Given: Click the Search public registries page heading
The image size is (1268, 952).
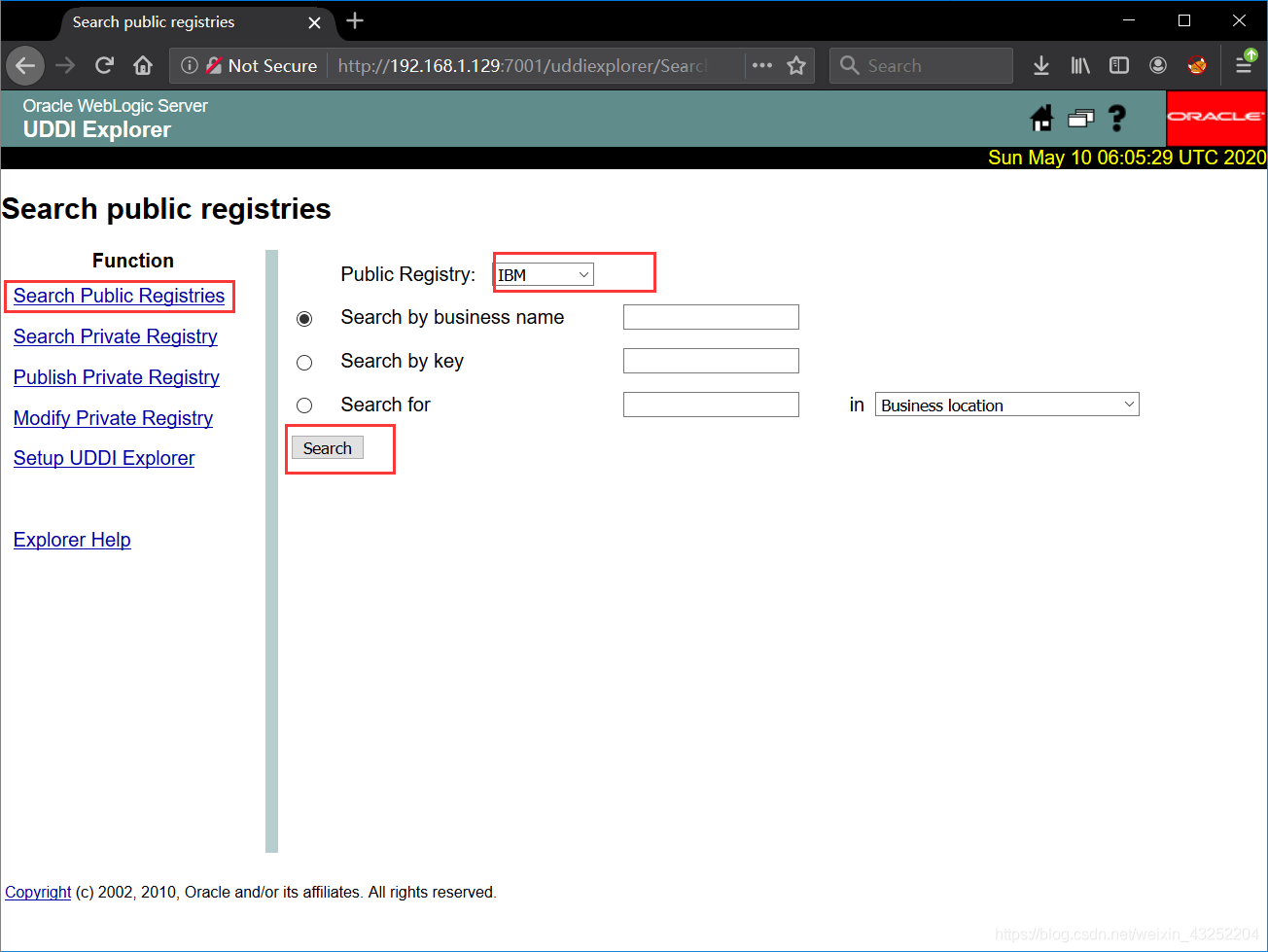Looking at the screenshot, I should pyautogui.click(x=166, y=209).
